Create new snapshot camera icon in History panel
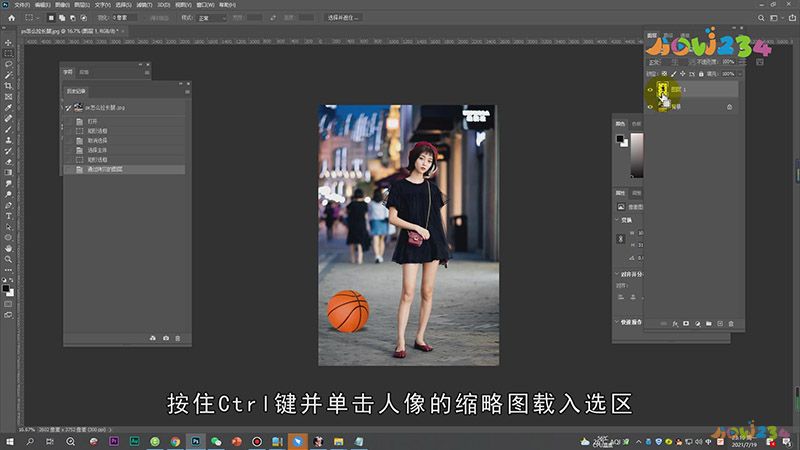 [x=166, y=338]
